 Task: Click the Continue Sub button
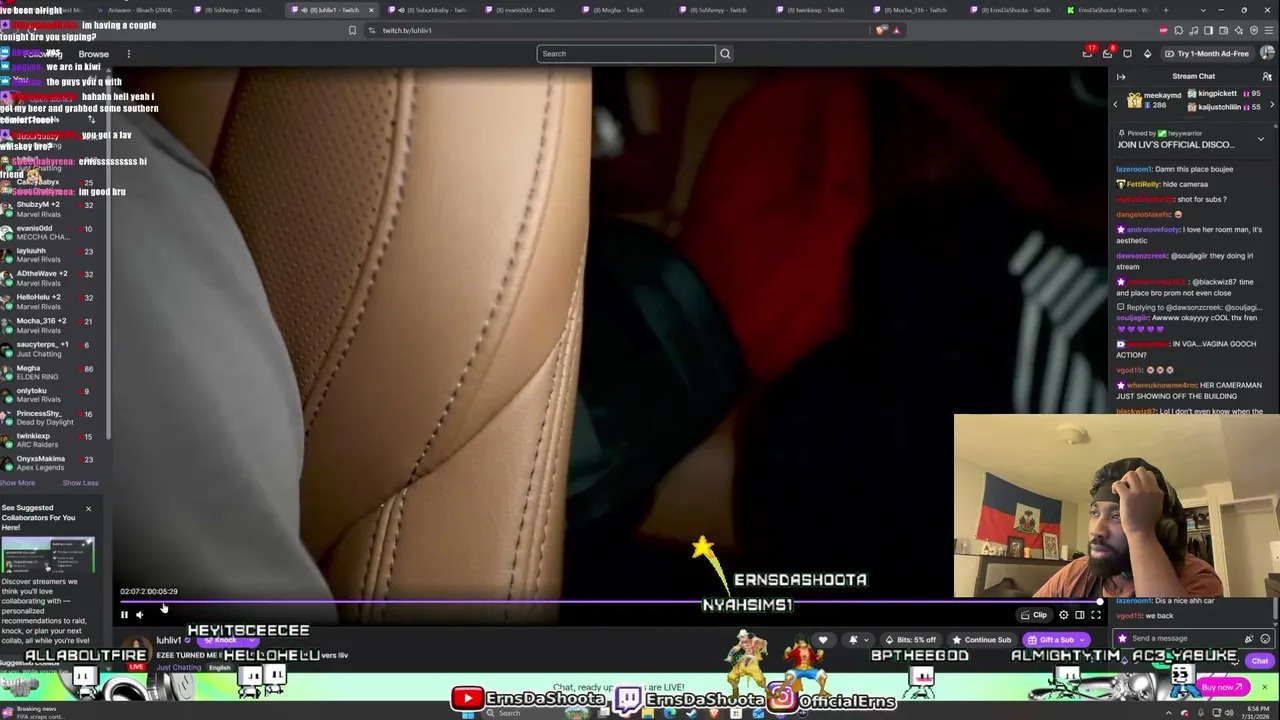point(982,640)
